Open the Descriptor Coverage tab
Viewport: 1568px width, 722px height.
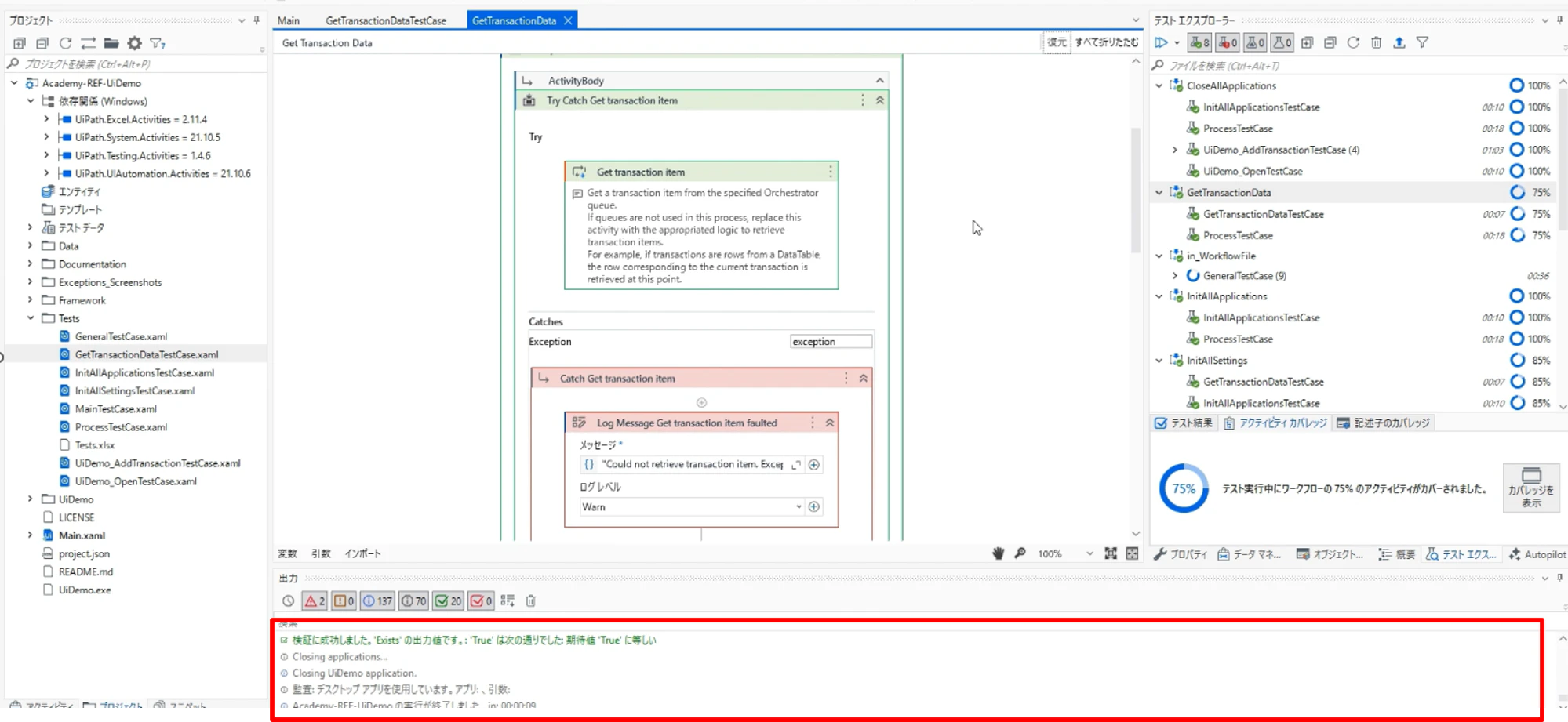[1384, 423]
